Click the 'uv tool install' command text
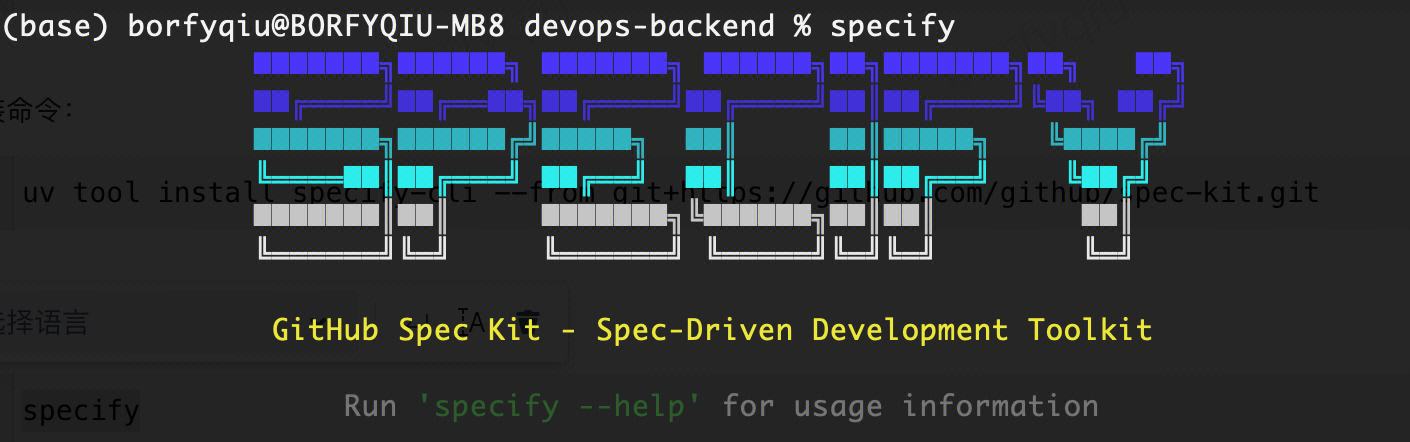This screenshot has height=442, width=1410. [150, 192]
